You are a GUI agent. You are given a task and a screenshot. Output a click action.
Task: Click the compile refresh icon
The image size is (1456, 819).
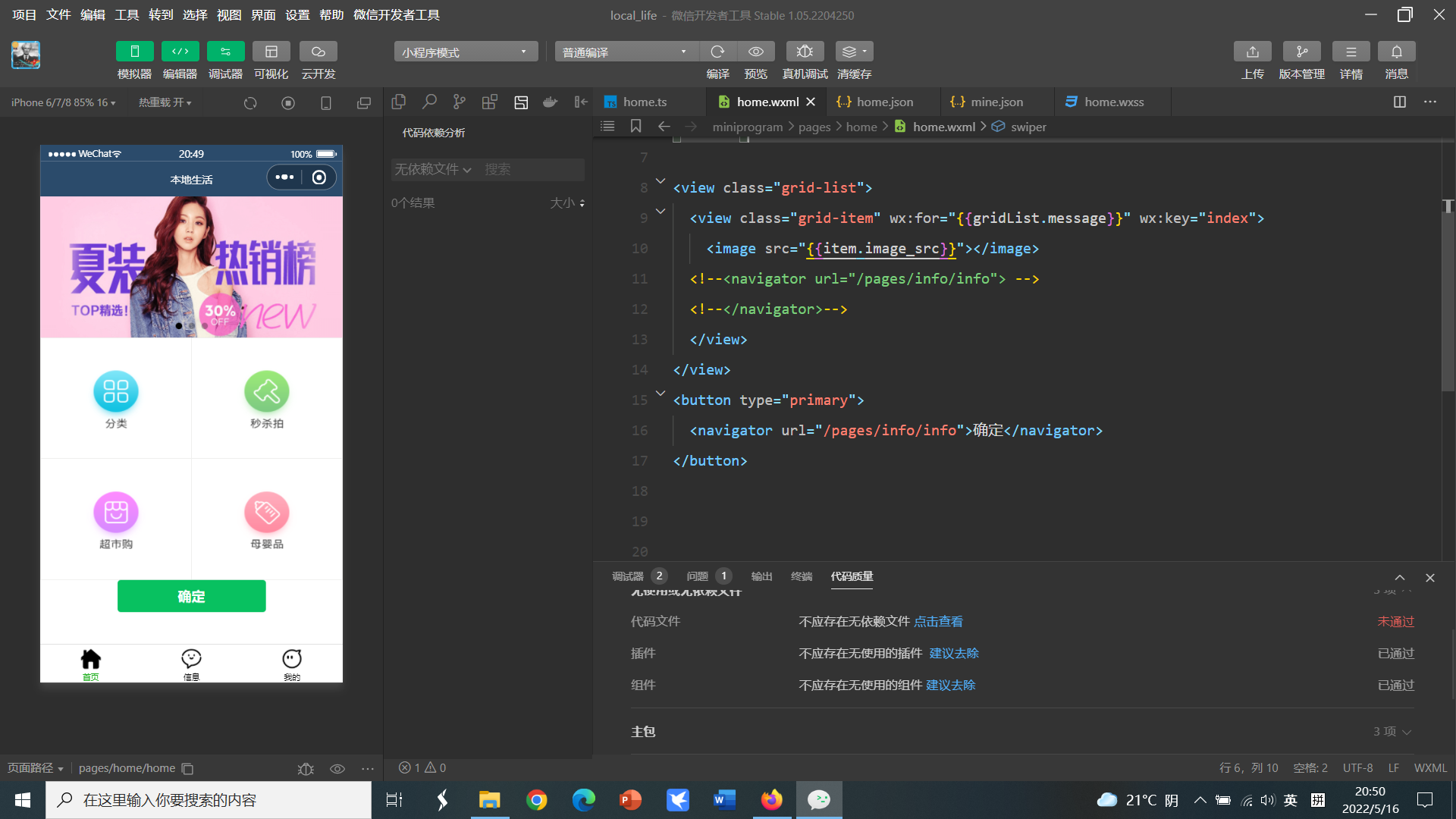click(717, 52)
